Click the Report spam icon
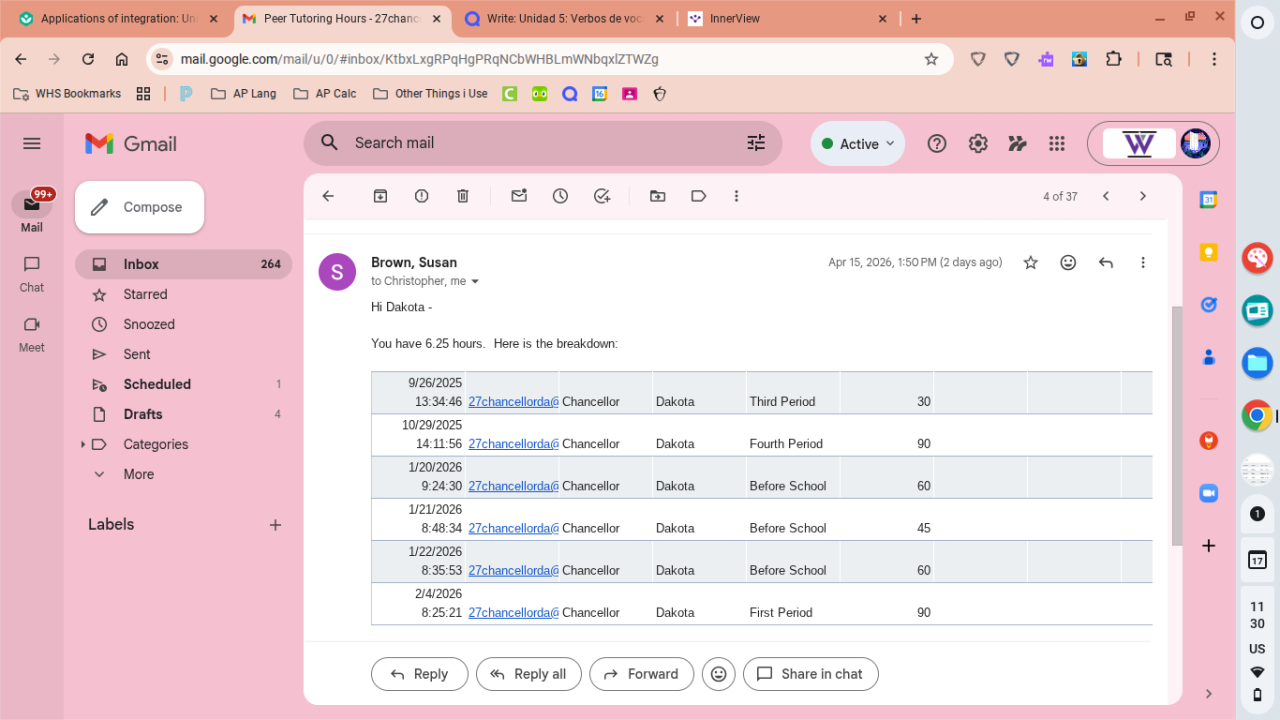 (x=421, y=196)
